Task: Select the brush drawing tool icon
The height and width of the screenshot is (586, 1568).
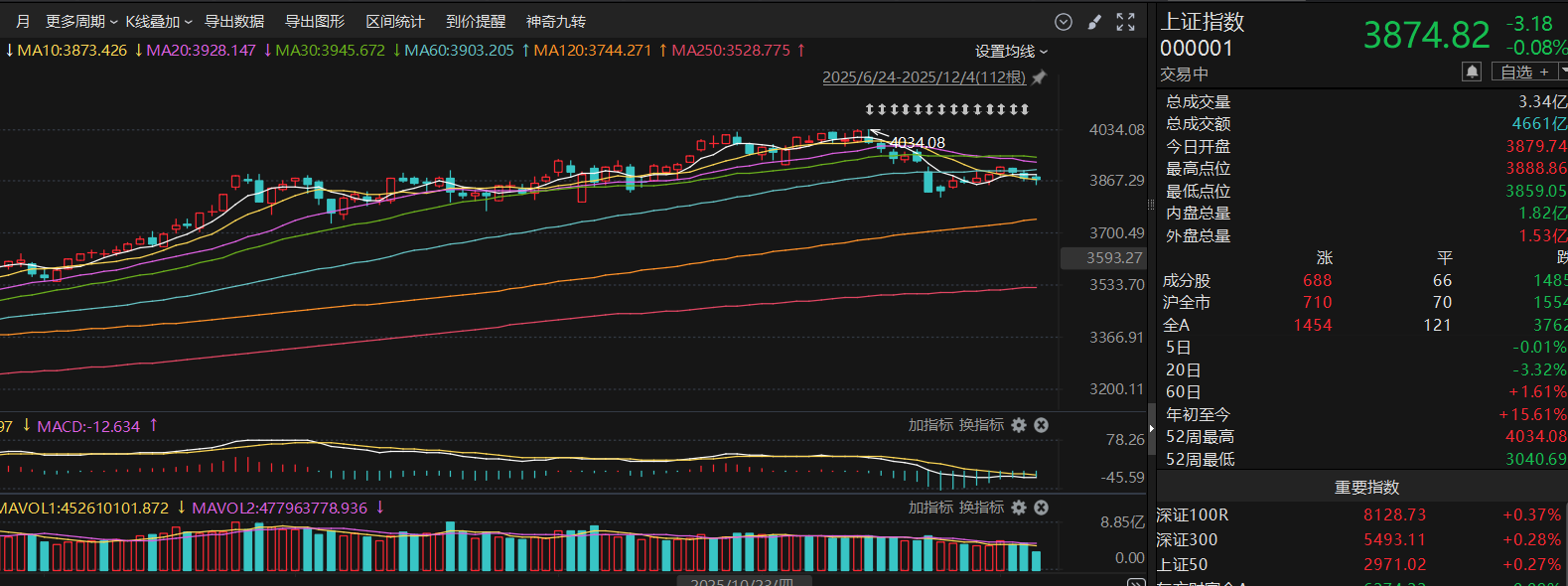Action: click(1094, 22)
